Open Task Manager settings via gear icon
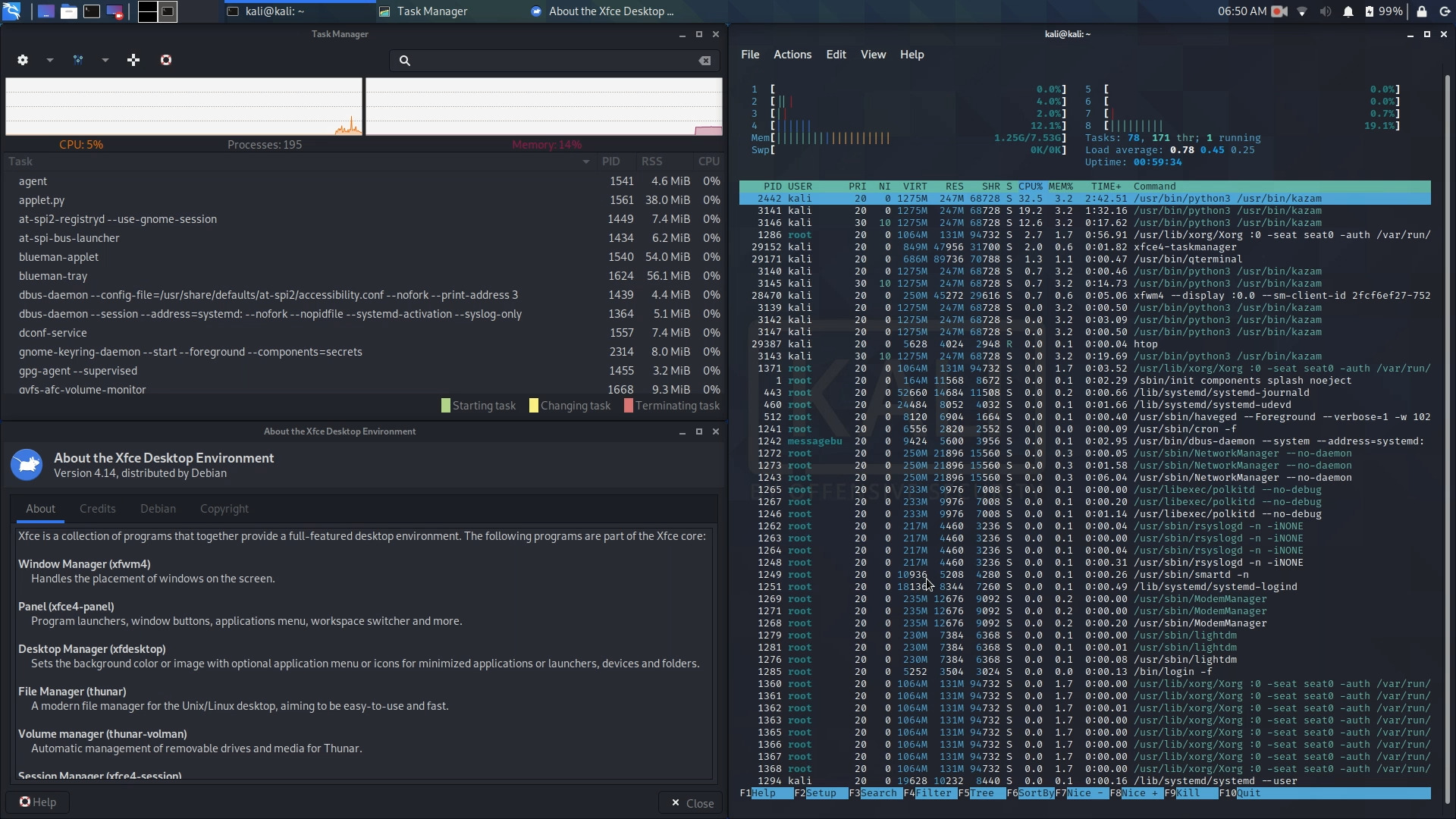Screen dimensions: 1456x819 (x=23, y=60)
